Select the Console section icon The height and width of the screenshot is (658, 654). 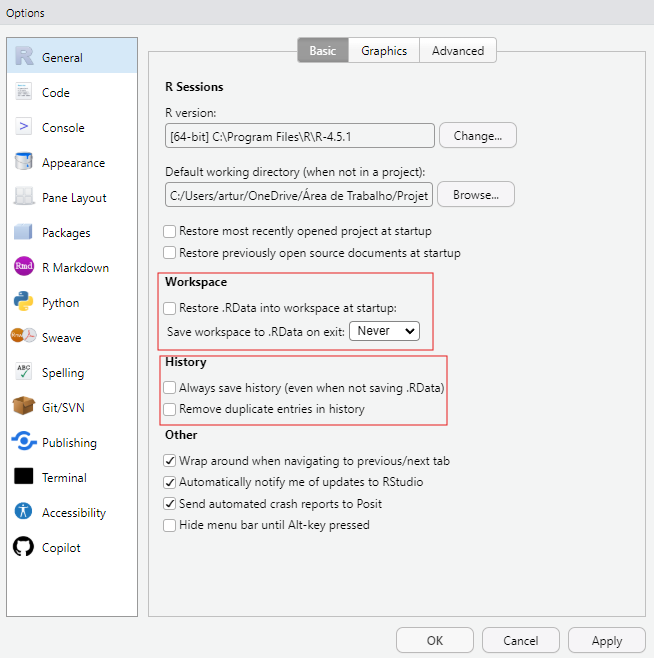tap(24, 128)
